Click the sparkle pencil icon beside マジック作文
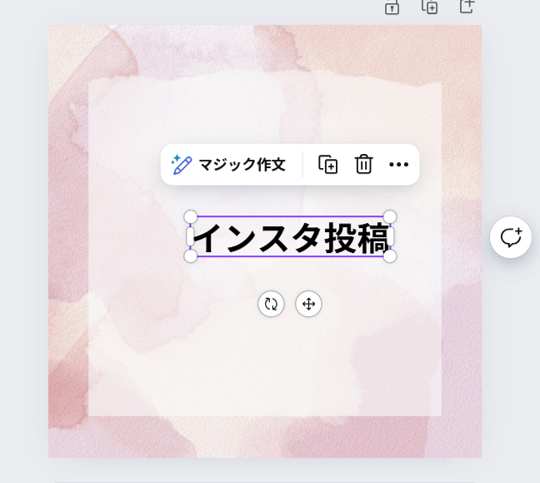The image size is (540, 483). tap(181, 165)
